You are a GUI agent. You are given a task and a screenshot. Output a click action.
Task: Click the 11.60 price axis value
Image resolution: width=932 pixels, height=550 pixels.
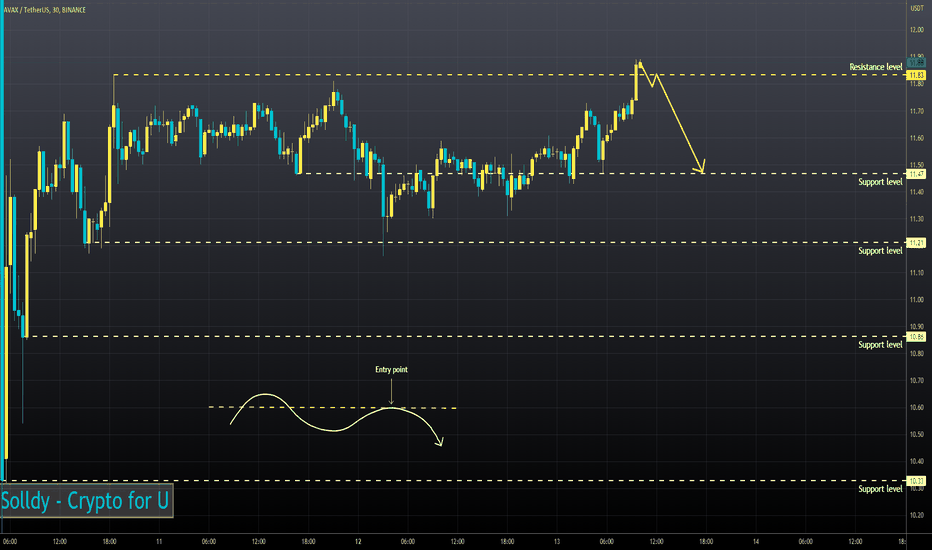(917, 138)
